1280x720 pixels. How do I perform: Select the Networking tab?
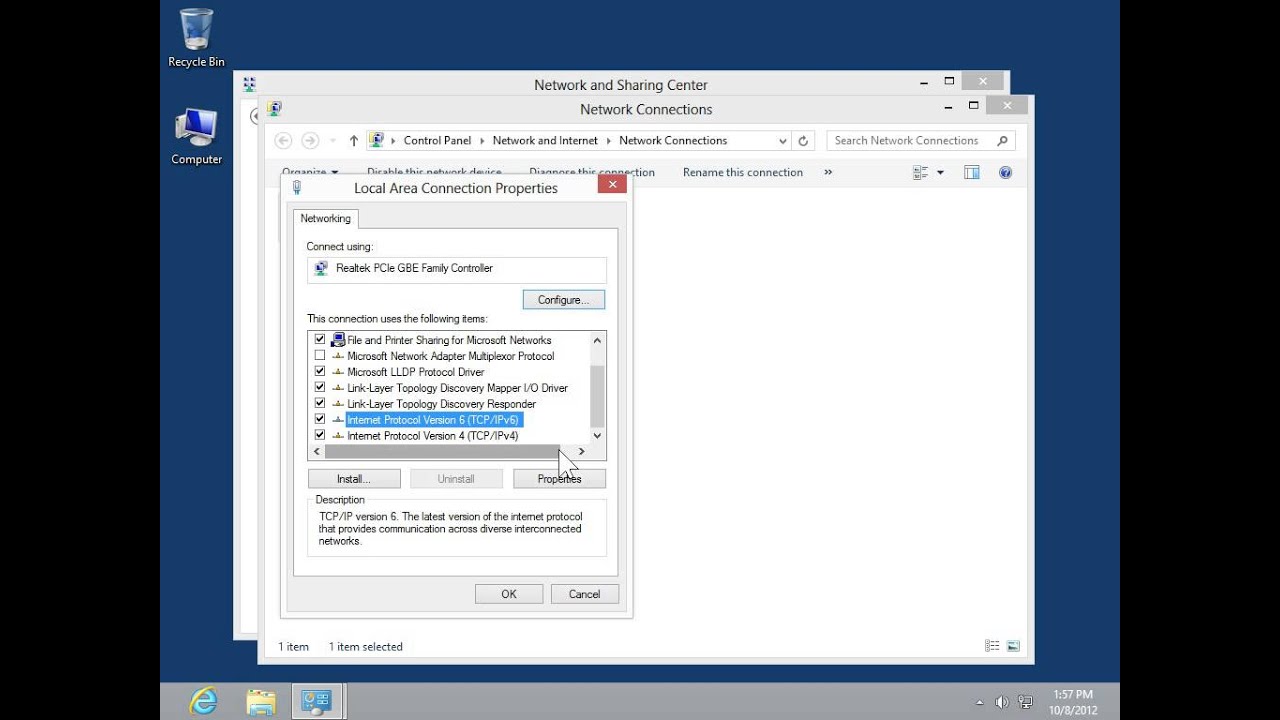[x=325, y=219]
